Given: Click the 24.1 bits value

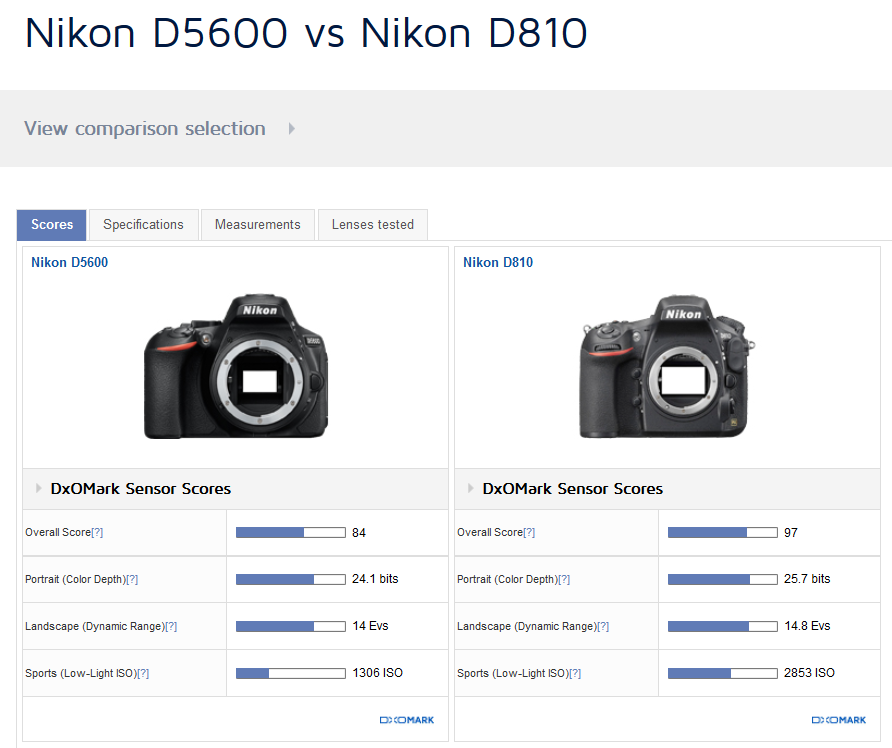Looking at the screenshot, I should click(x=375, y=578).
